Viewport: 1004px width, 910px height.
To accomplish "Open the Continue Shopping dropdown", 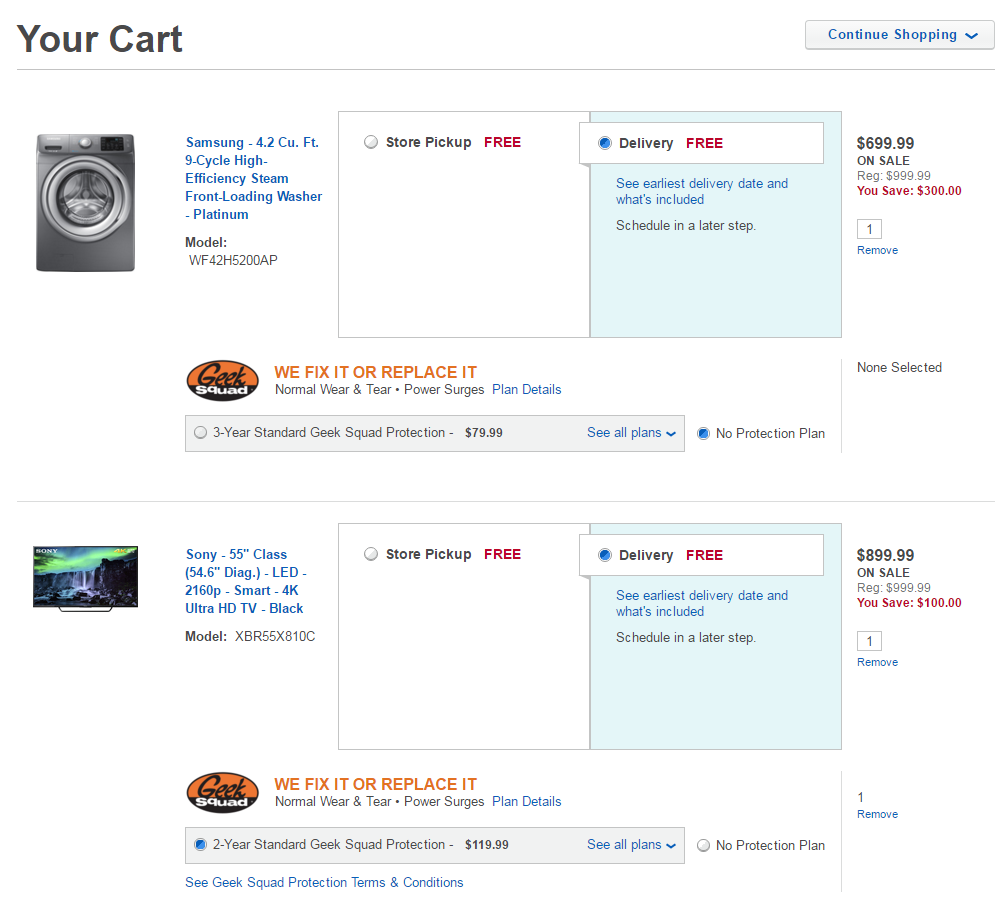I will (899, 35).
